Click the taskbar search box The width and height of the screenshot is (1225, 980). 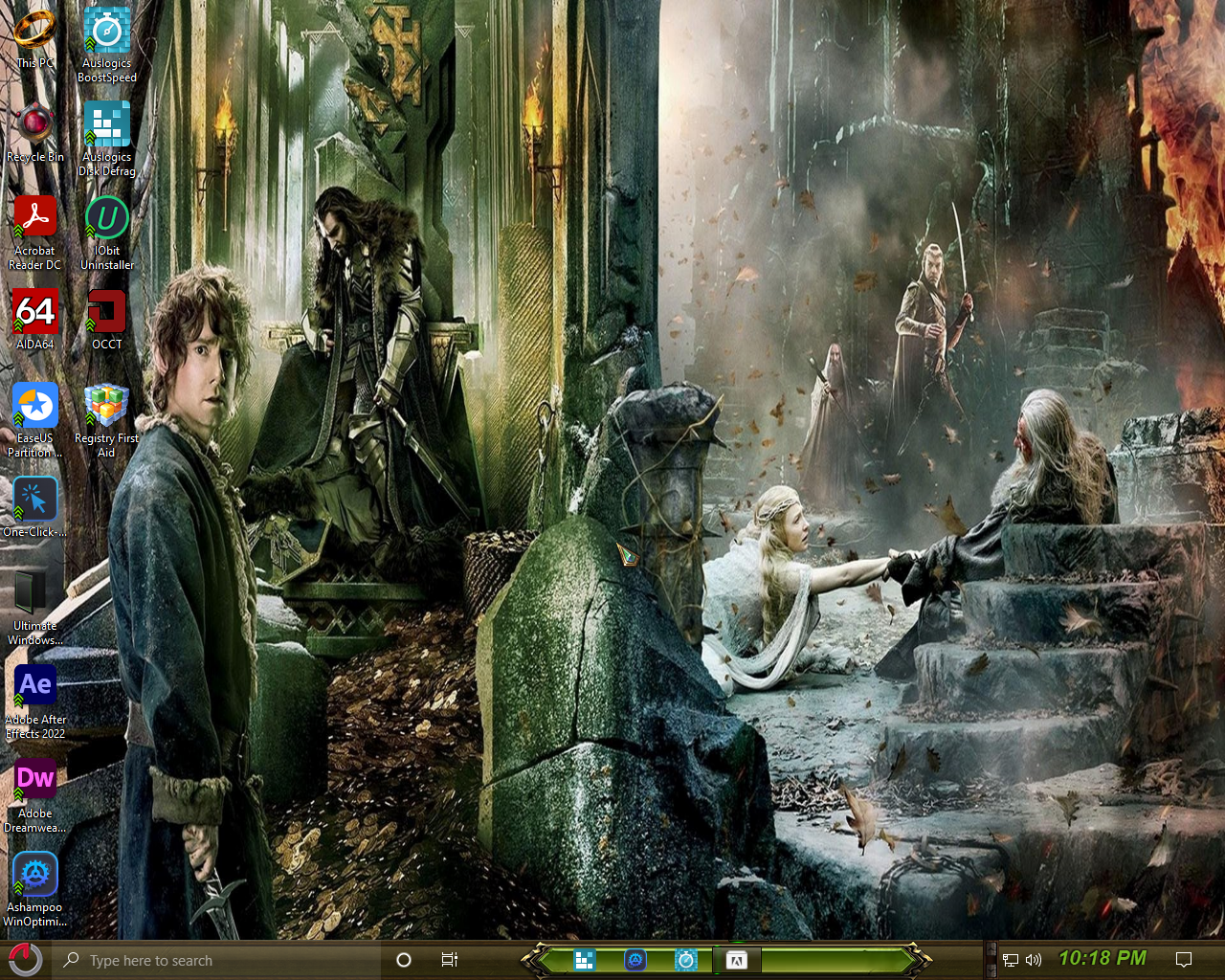(218, 960)
